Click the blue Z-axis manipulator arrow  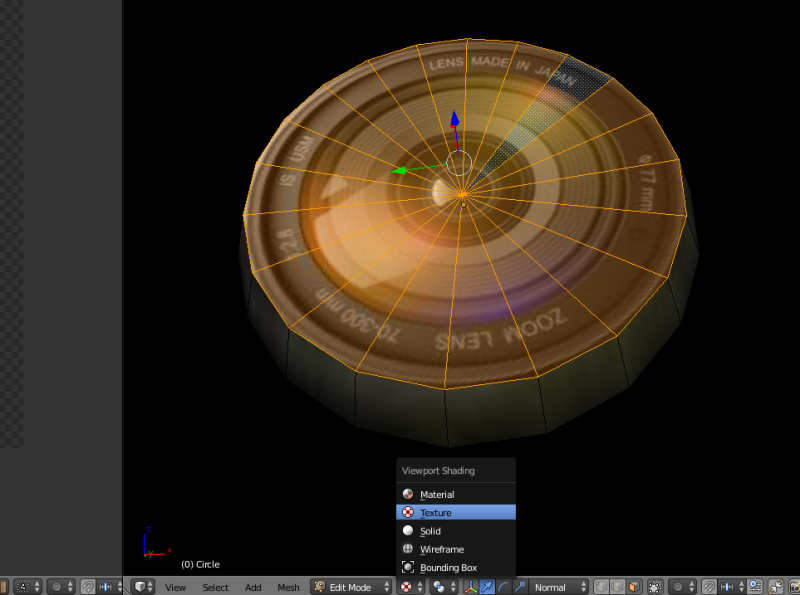click(455, 120)
